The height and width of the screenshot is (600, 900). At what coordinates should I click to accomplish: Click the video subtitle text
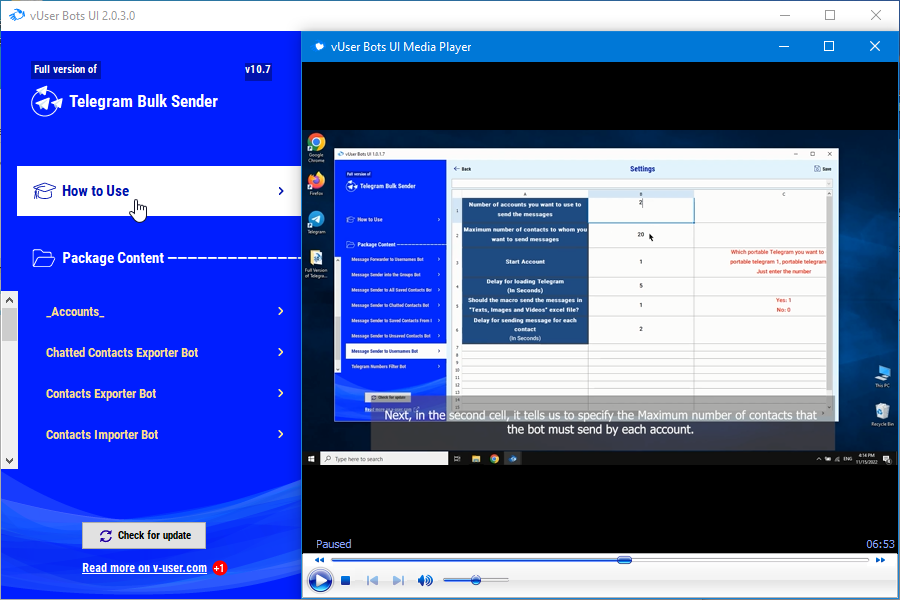click(600, 423)
